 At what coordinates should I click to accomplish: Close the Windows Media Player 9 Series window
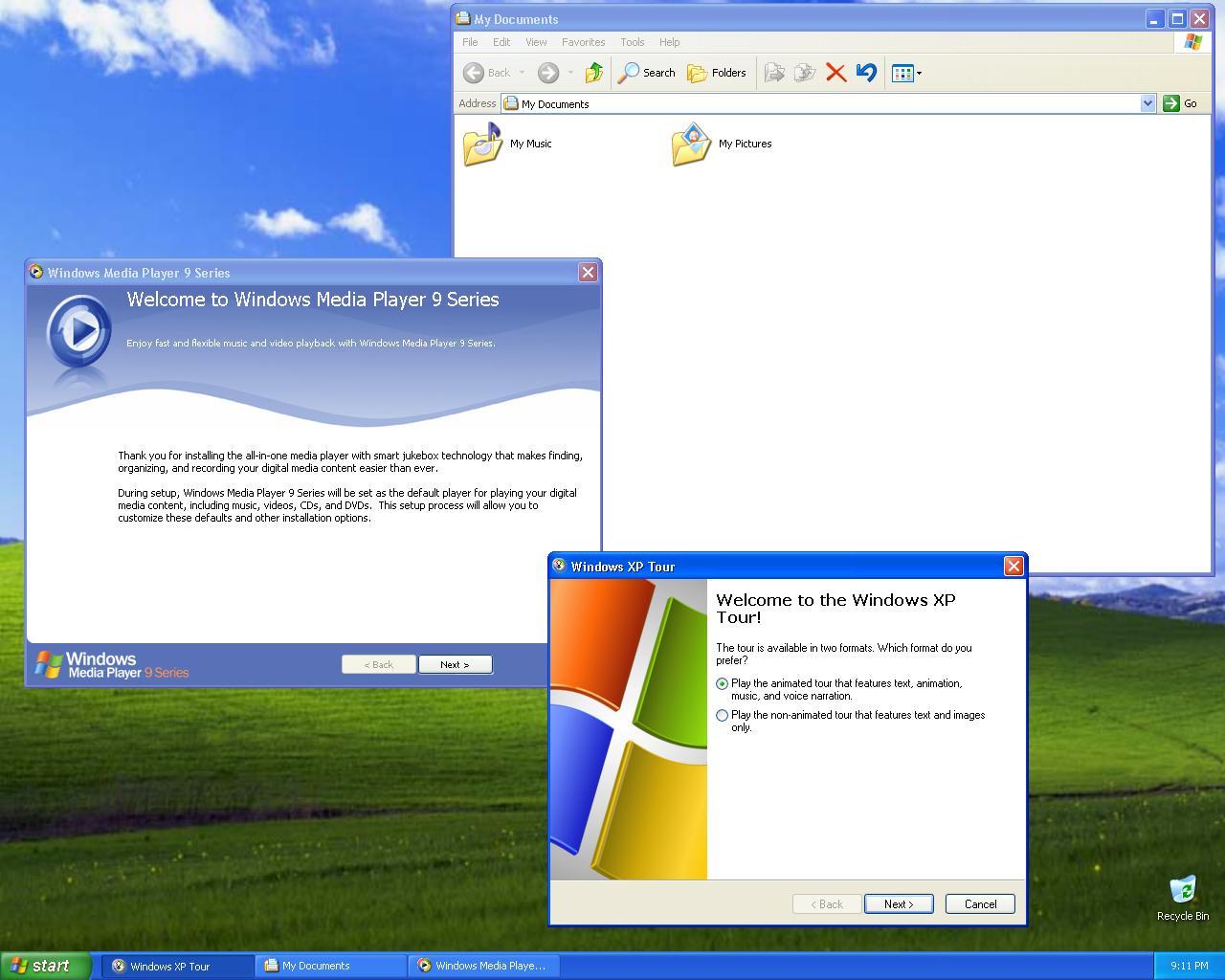point(588,272)
